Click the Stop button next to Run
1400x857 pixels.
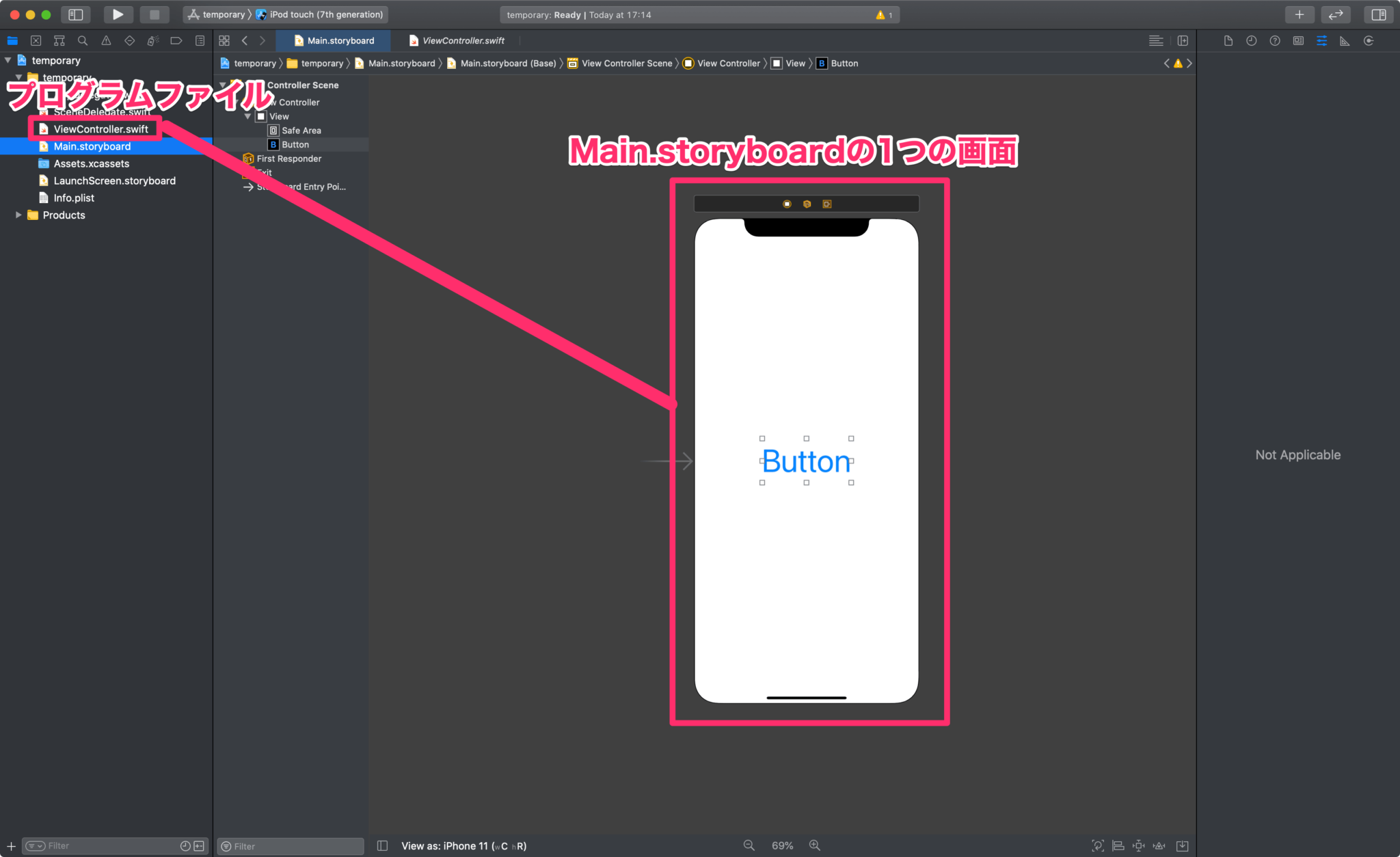coord(154,14)
